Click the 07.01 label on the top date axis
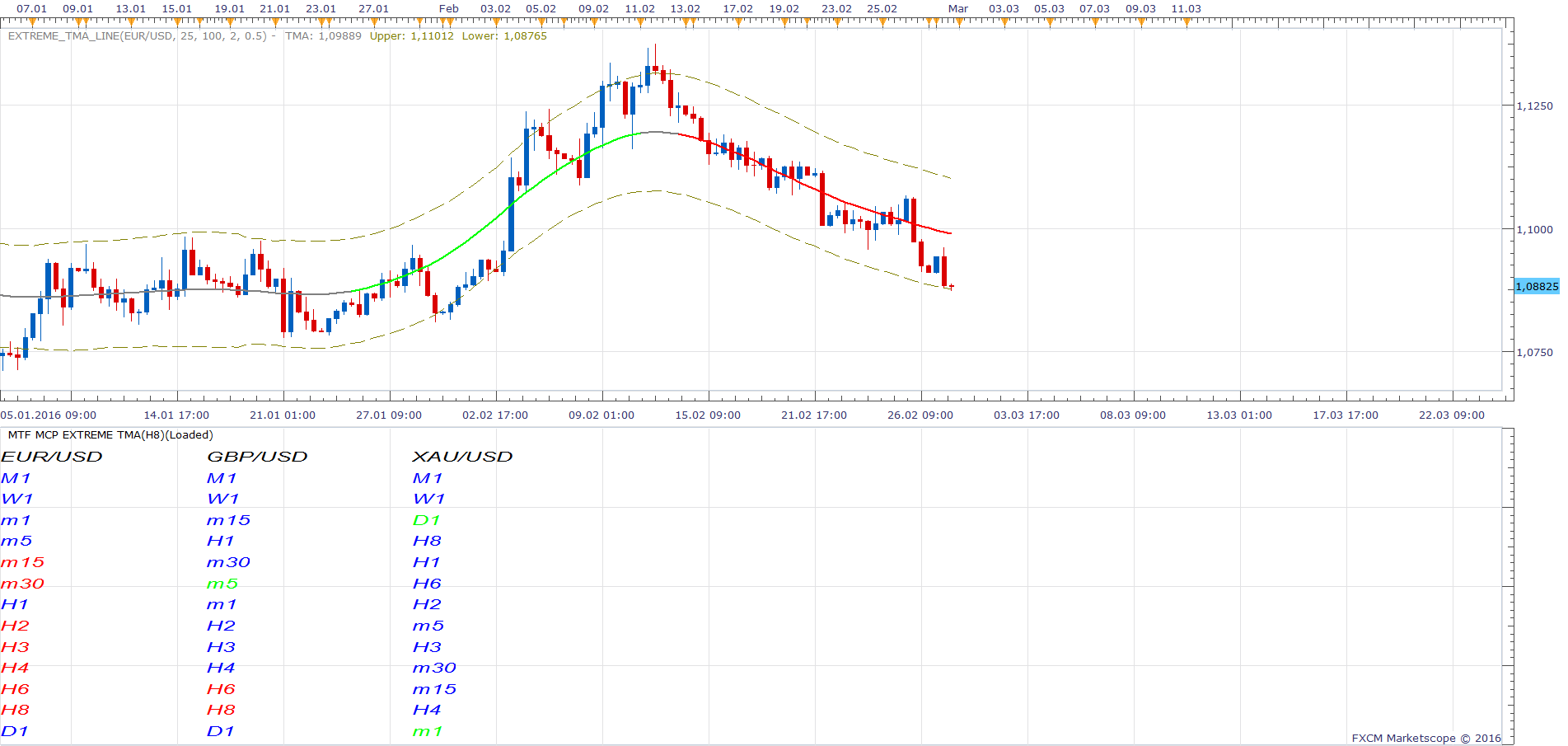Viewport: 1568px width, 746px height. pyautogui.click(x=32, y=9)
